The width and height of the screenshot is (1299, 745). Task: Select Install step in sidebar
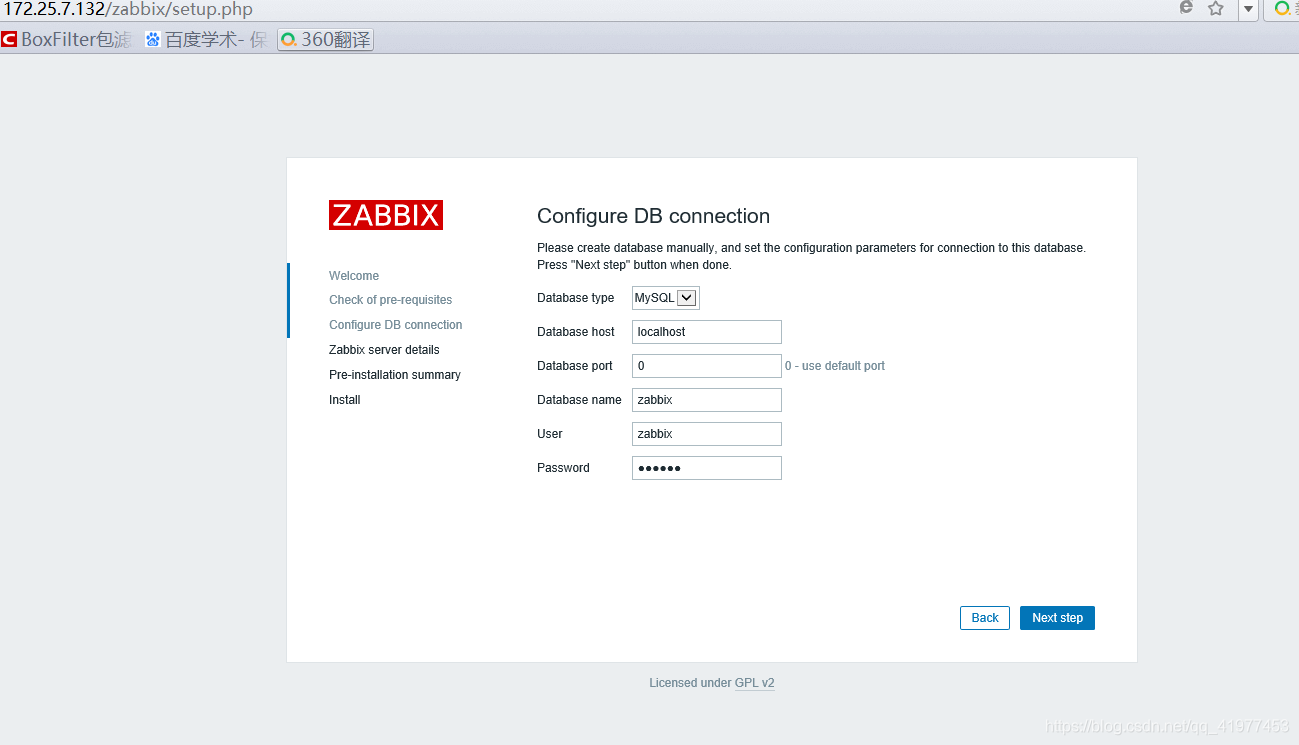[345, 400]
